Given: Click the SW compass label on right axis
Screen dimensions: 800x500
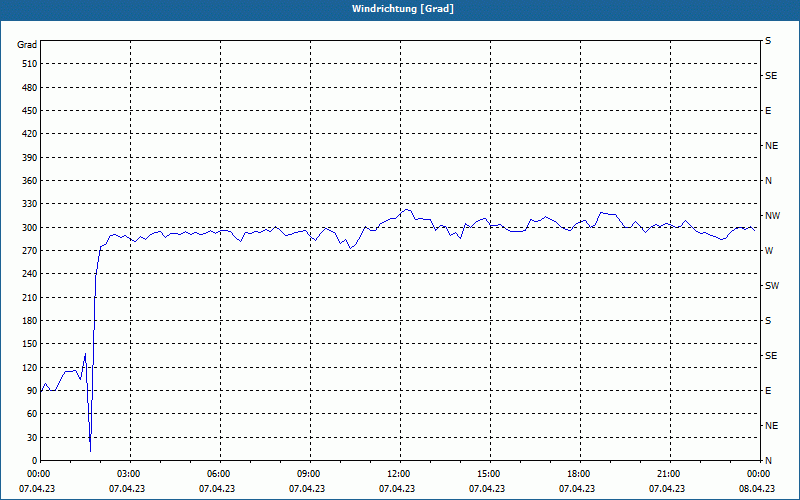Looking at the screenshot, I should [772, 286].
